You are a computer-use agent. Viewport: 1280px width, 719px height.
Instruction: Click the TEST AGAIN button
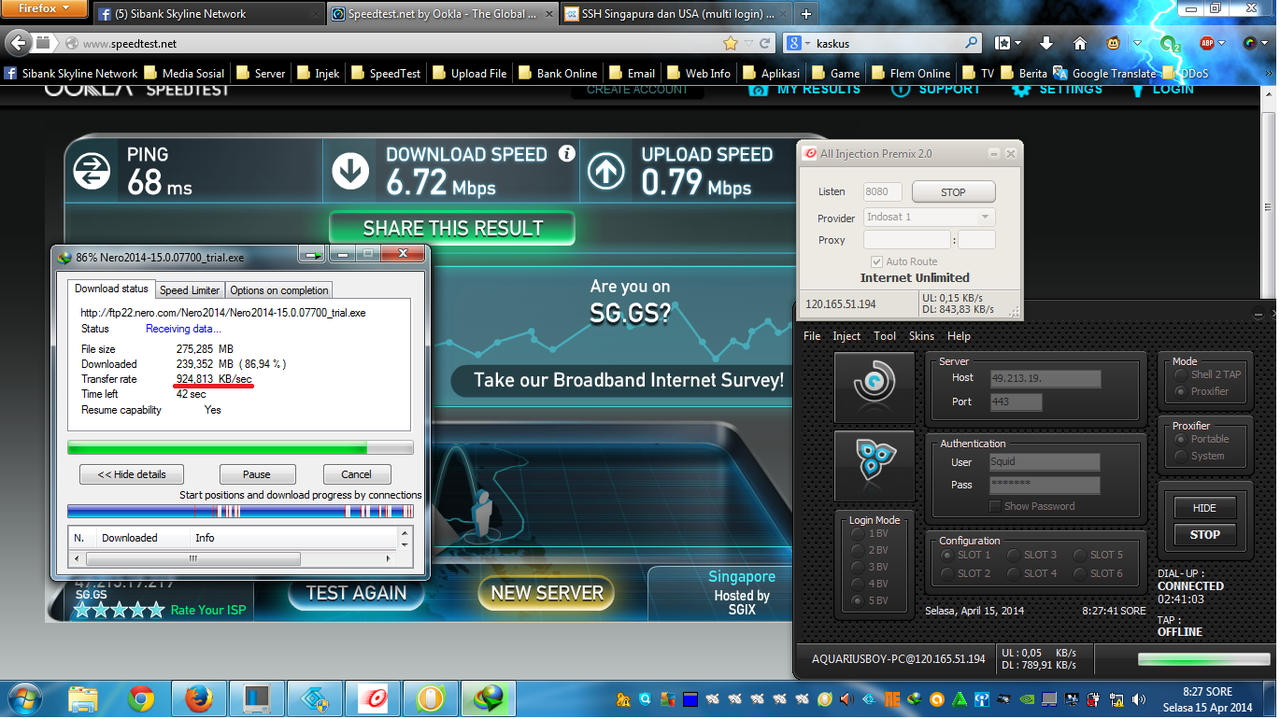[x=356, y=592]
